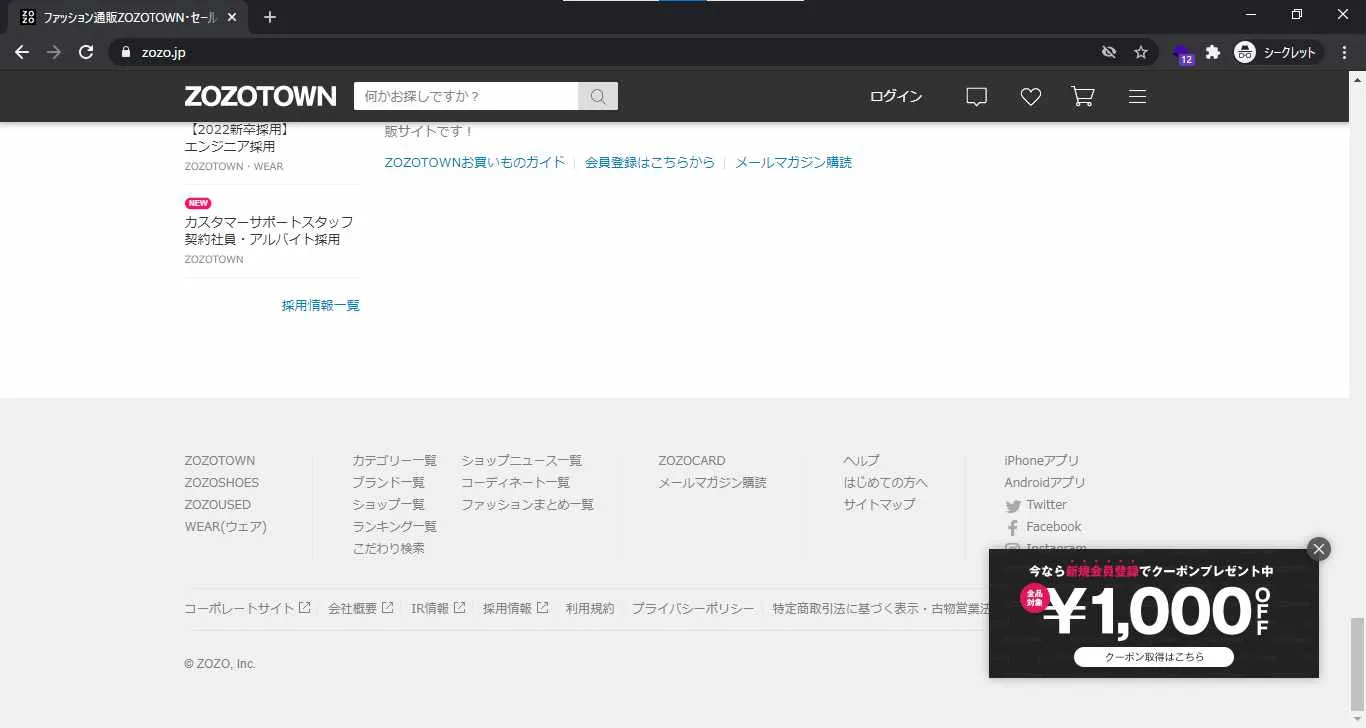Open ブランド一覧 footer link
The width and height of the screenshot is (1366, 728).
[388, 483]
